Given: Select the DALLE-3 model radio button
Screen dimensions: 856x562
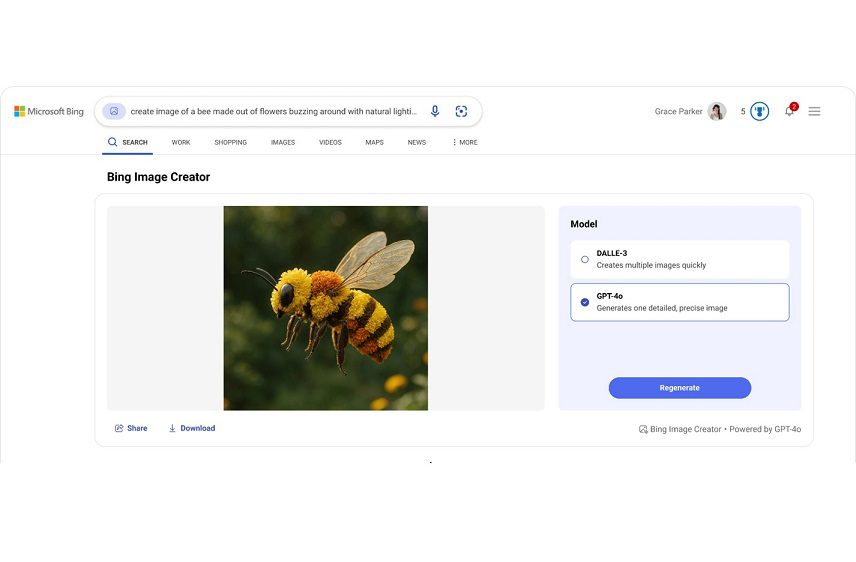Looking at the screenshot, I should point(585,260).
